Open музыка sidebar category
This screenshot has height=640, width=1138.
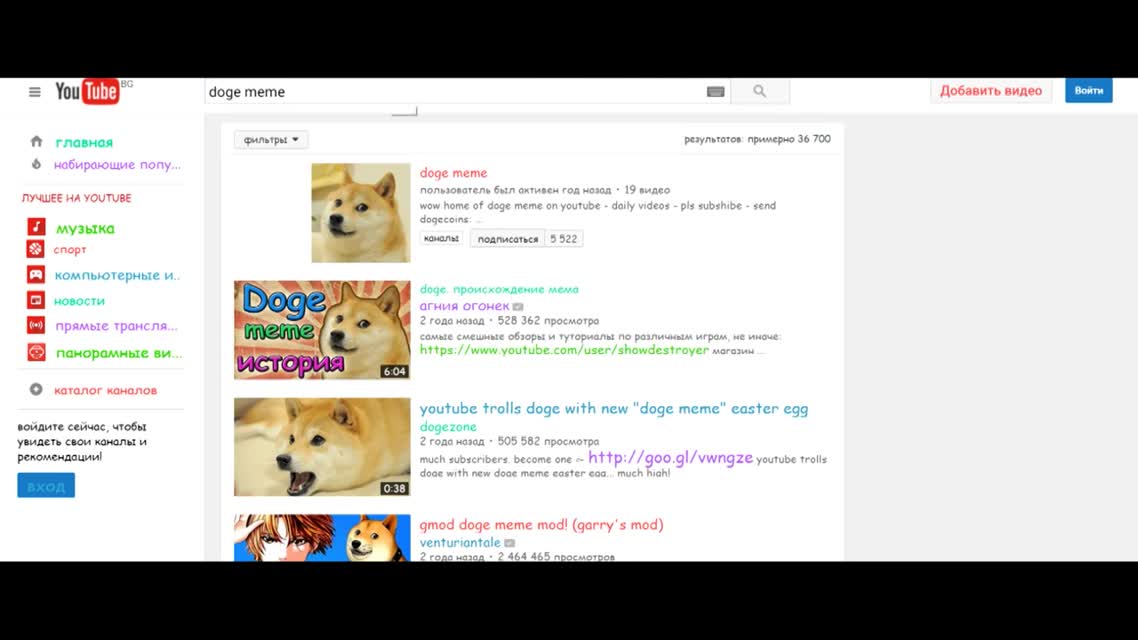pos(85,228)
